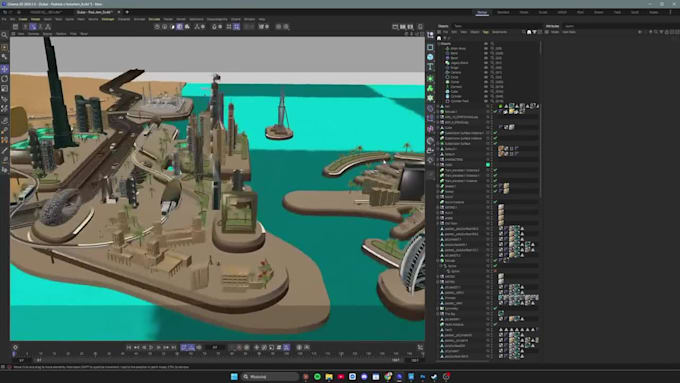
Task: Open the search magnifier in left toolbar
Action: pyautogui.click(x=4, y=35)
